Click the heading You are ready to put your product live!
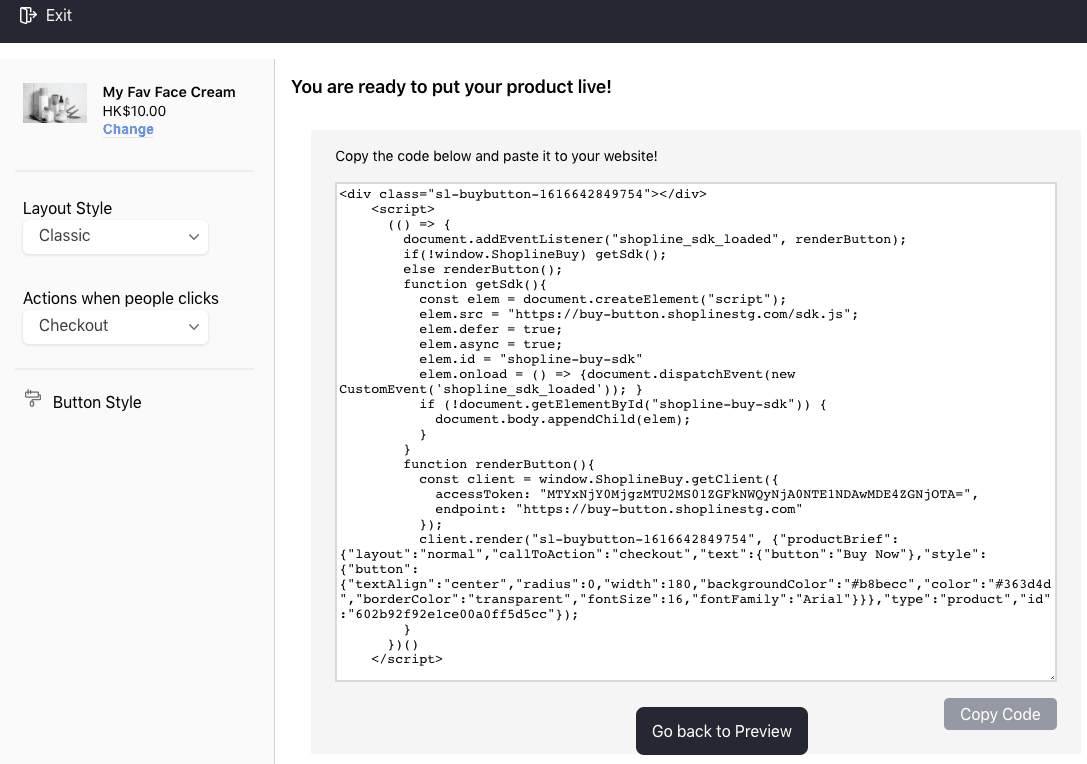Viewport: 1087px width, 764px height. pos(451,87)
